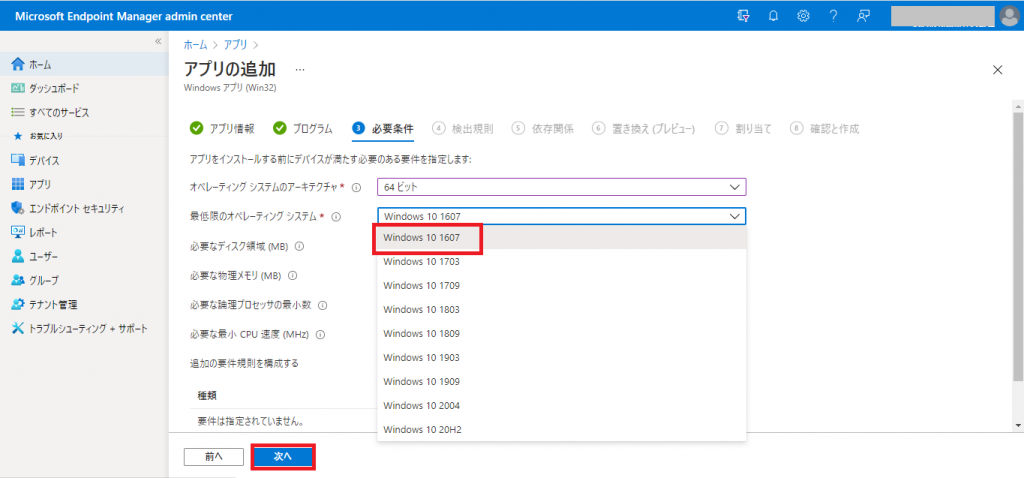The height and width of the screenshot is (478, 1024).
Task: Click the scrollbar down arrow
Action: (1017, 425)
